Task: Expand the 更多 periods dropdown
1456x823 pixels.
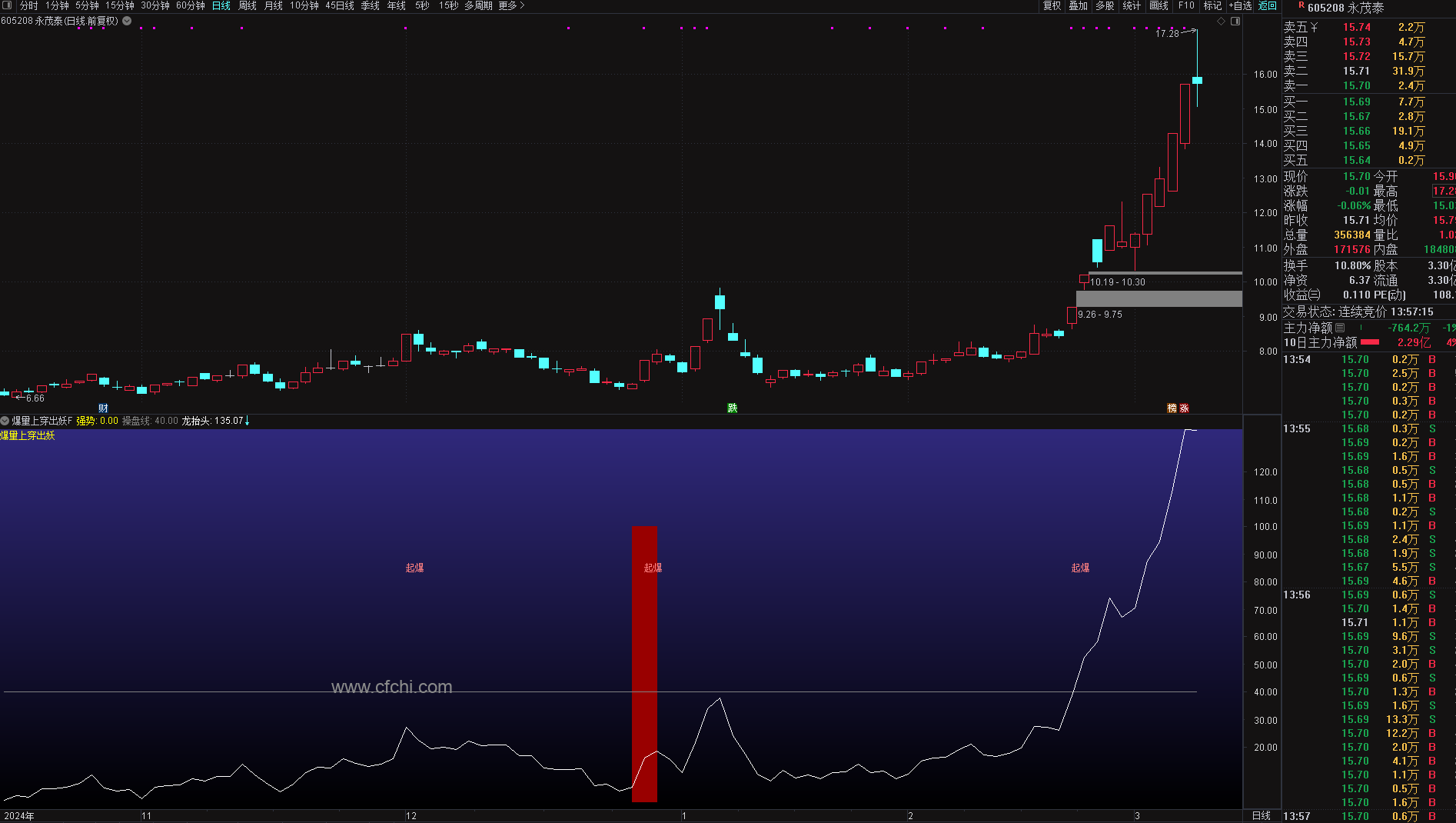Action: point(511,5)
